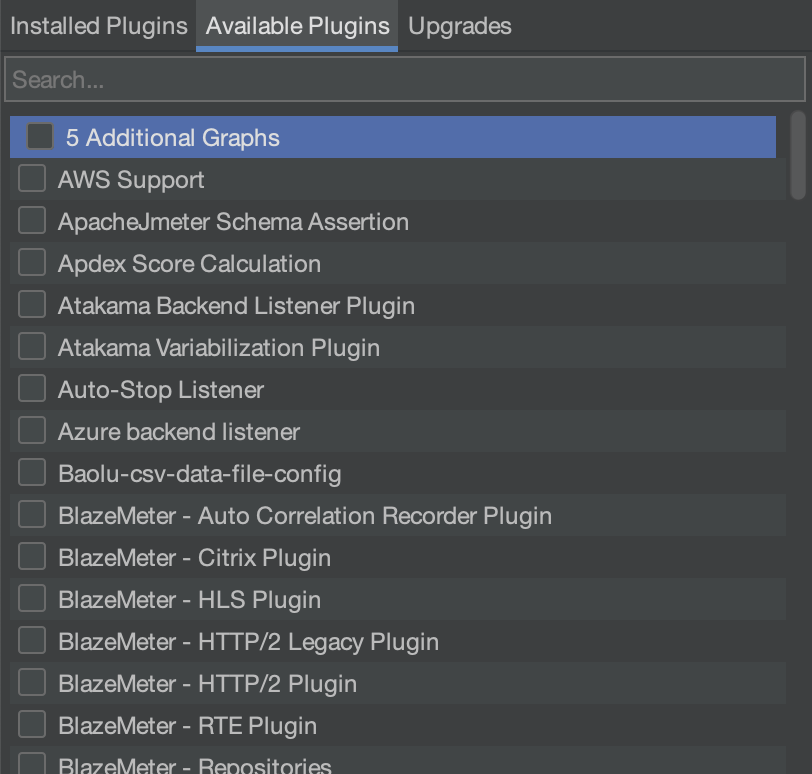Switch to the Installed Plugins tab
812x774 pixels.
pos(98,26)
